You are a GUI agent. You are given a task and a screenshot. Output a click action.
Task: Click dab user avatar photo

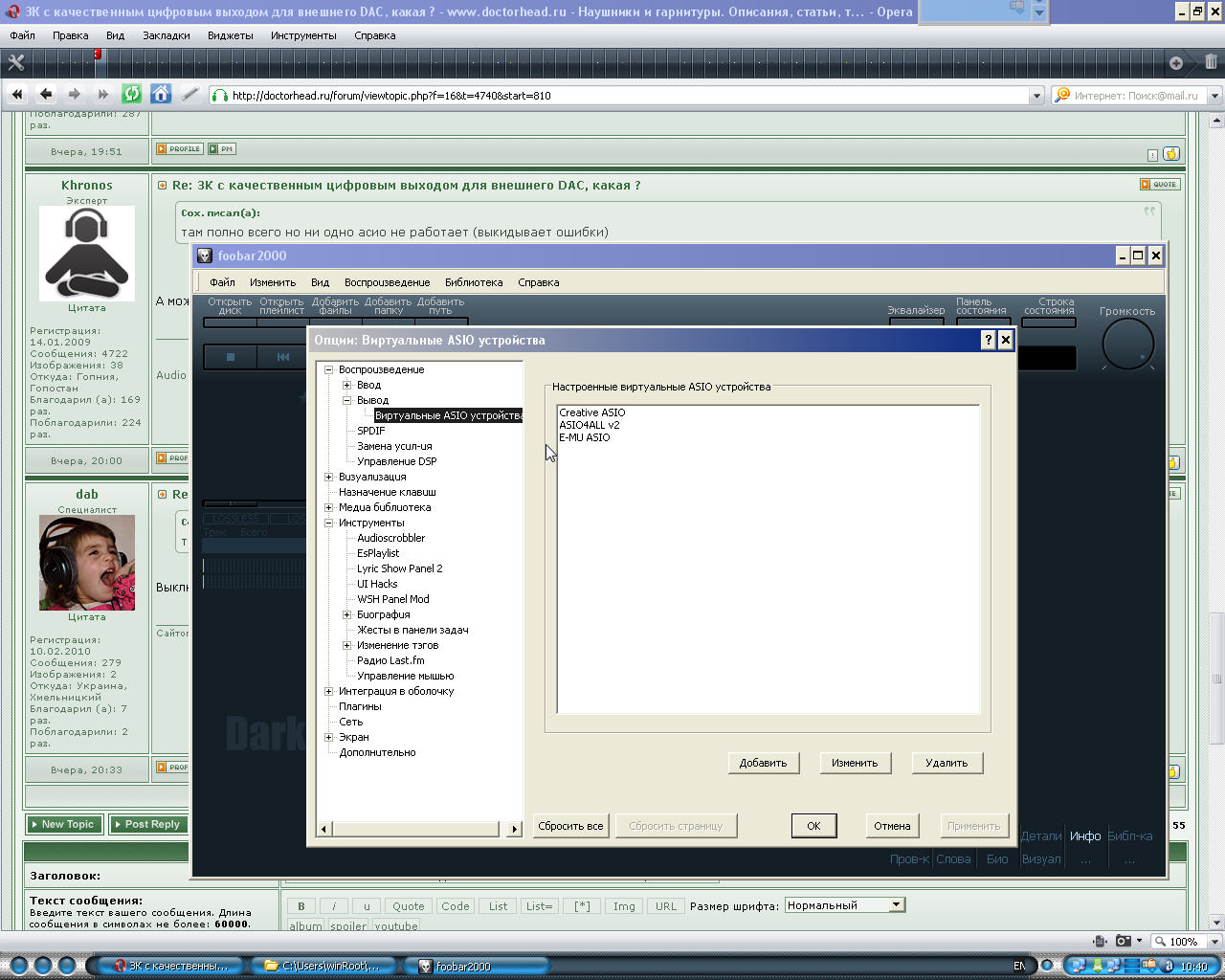87,563
